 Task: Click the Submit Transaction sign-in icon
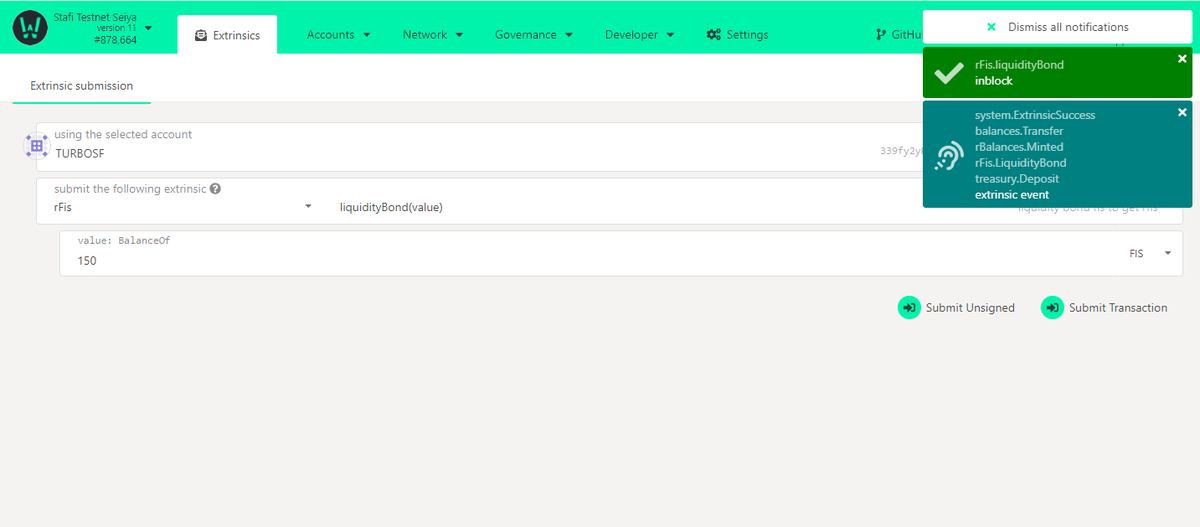coord(1052,308)
